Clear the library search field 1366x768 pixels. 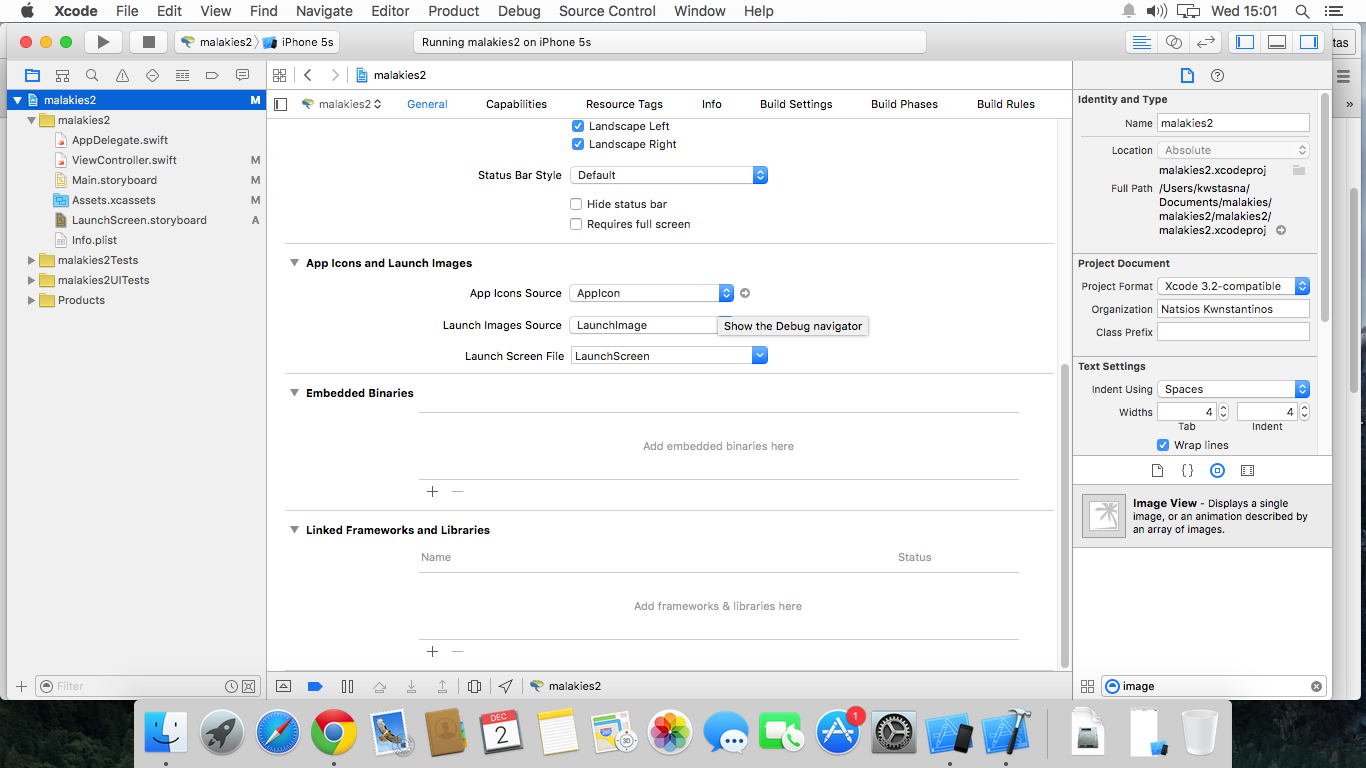click(x=1316, y=686)
